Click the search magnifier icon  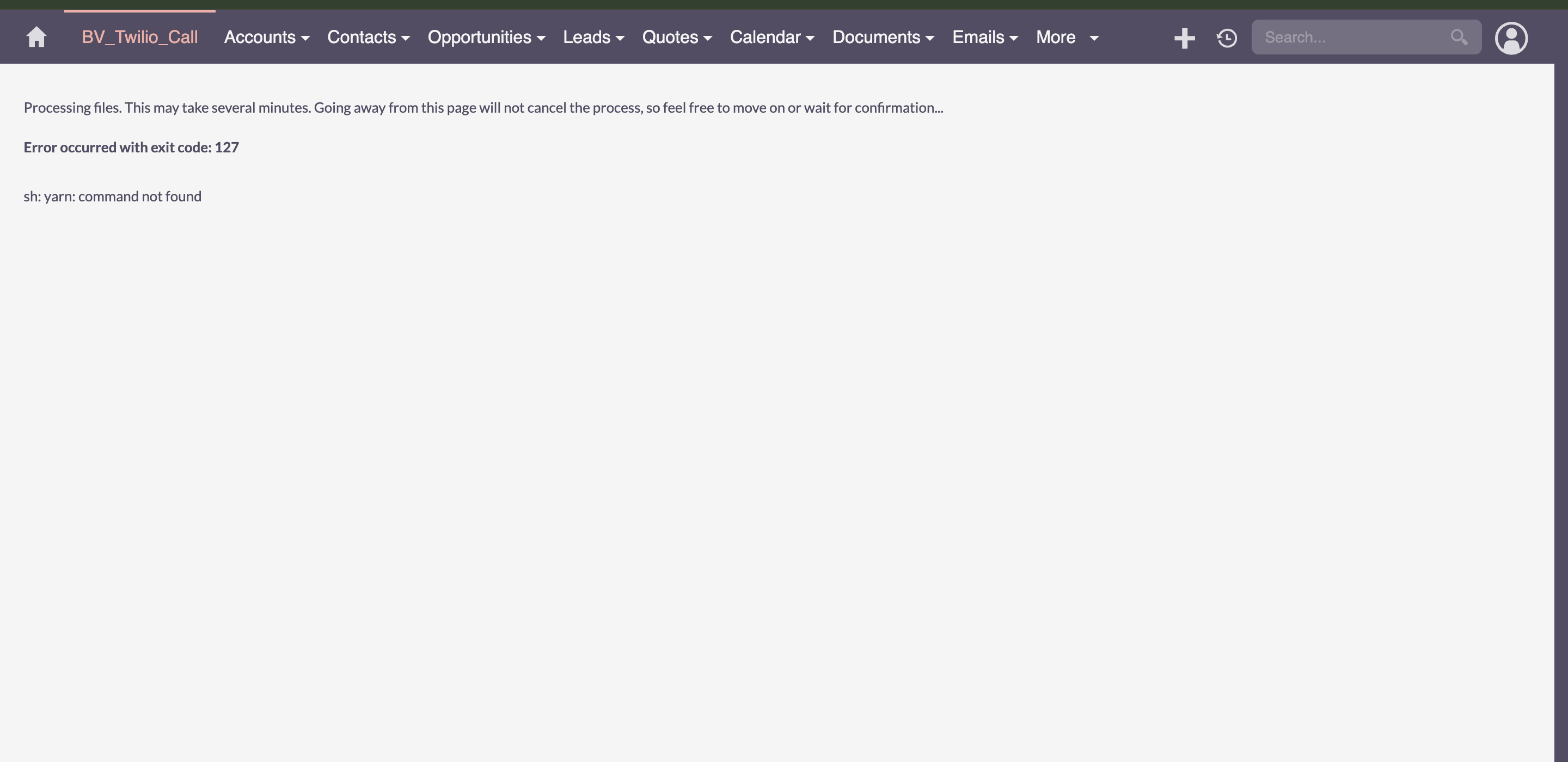point(1459,37)
